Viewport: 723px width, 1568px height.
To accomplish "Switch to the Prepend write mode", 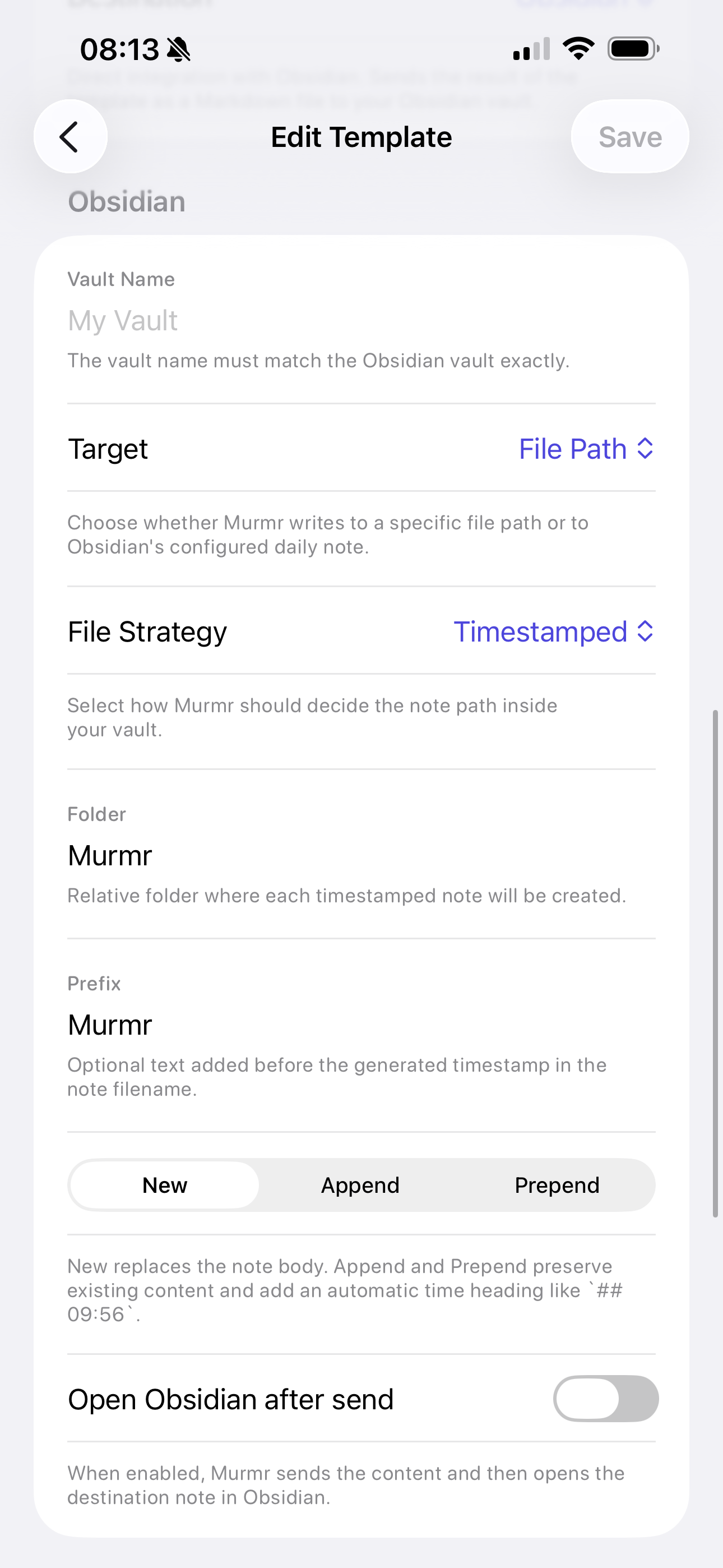I will coord(557,1185).
